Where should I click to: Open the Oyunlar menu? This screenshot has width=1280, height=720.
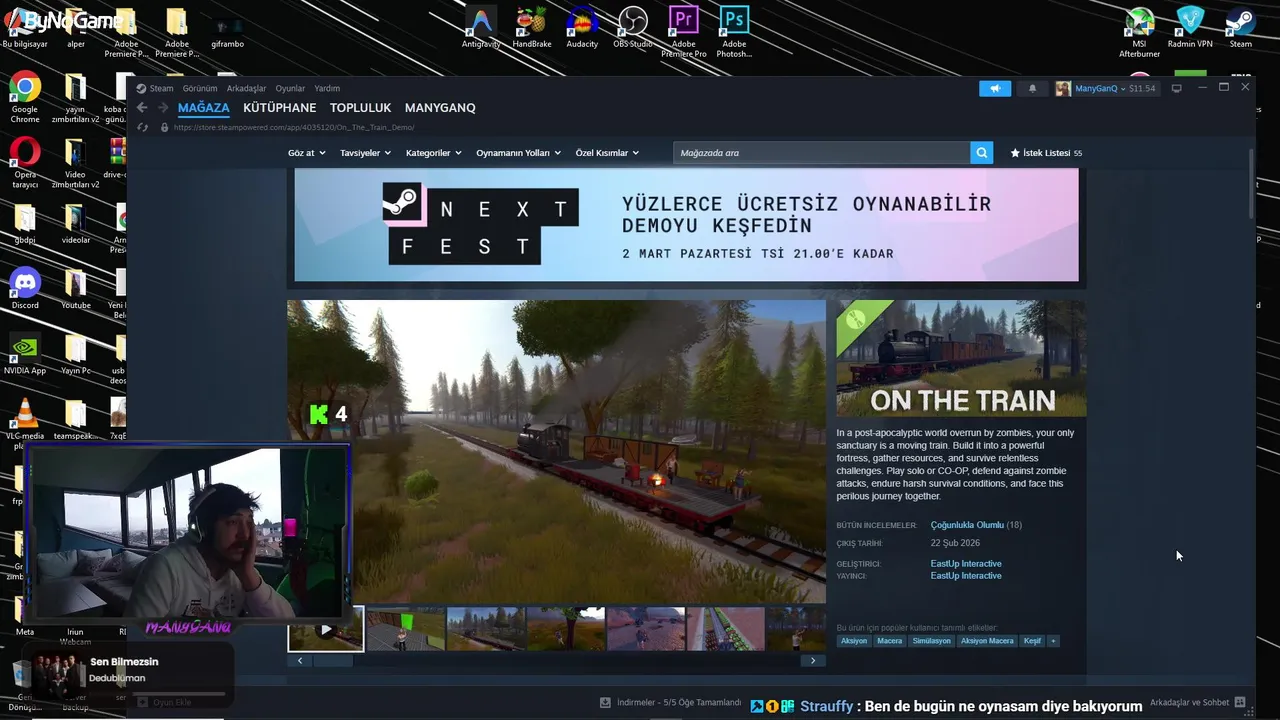coord(290,88)
